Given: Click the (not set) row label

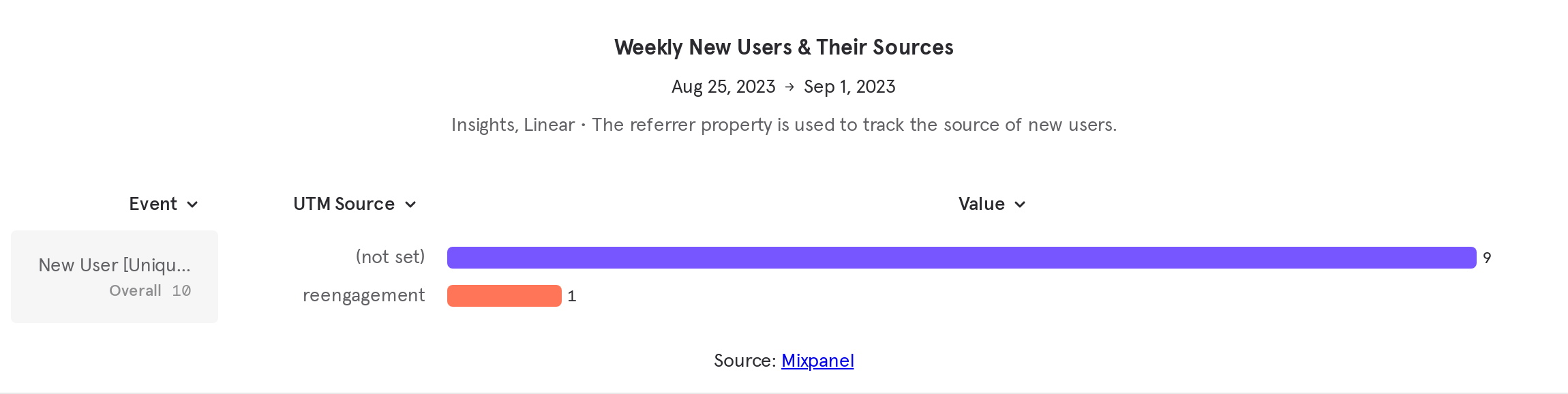Looking at the screenshot, I should (390, 257).
